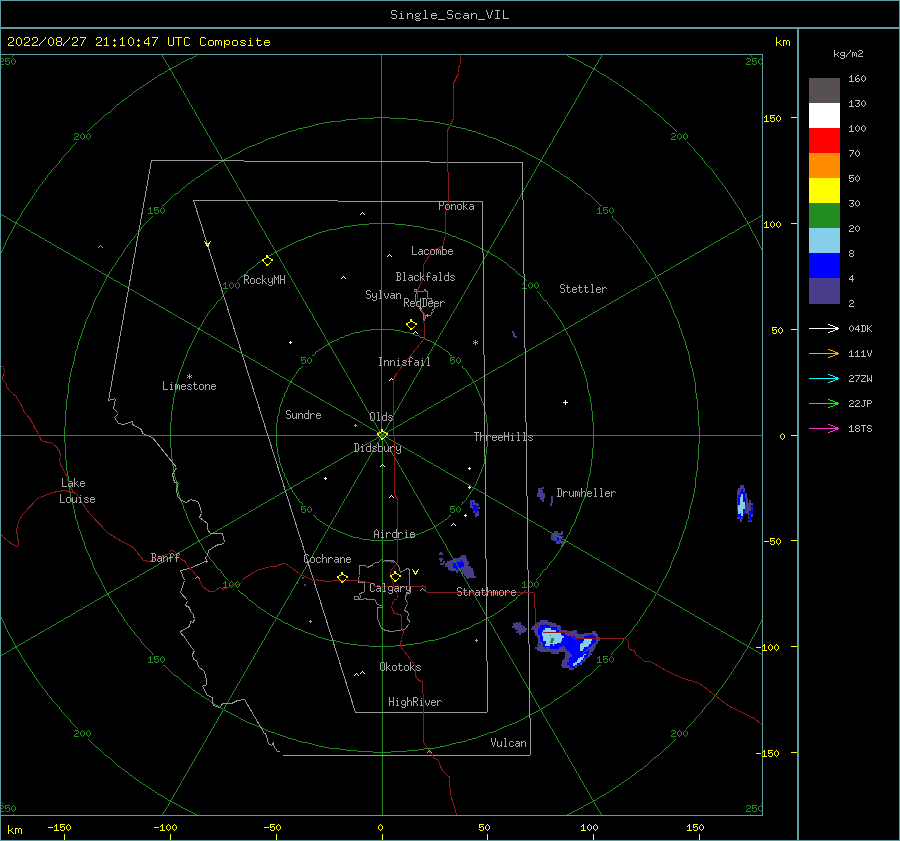Image resolution: width=900 pixels, height=841 pixels.
Task: Click the yellow radar site marker at Olds
Action: tap(382, 435)
